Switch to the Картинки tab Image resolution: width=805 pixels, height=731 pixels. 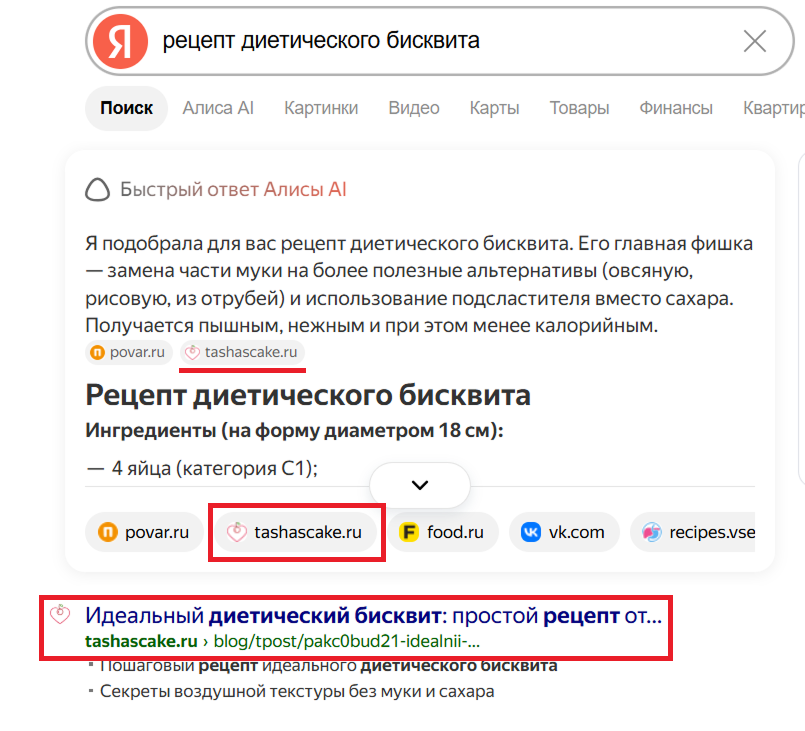[321, 108]
